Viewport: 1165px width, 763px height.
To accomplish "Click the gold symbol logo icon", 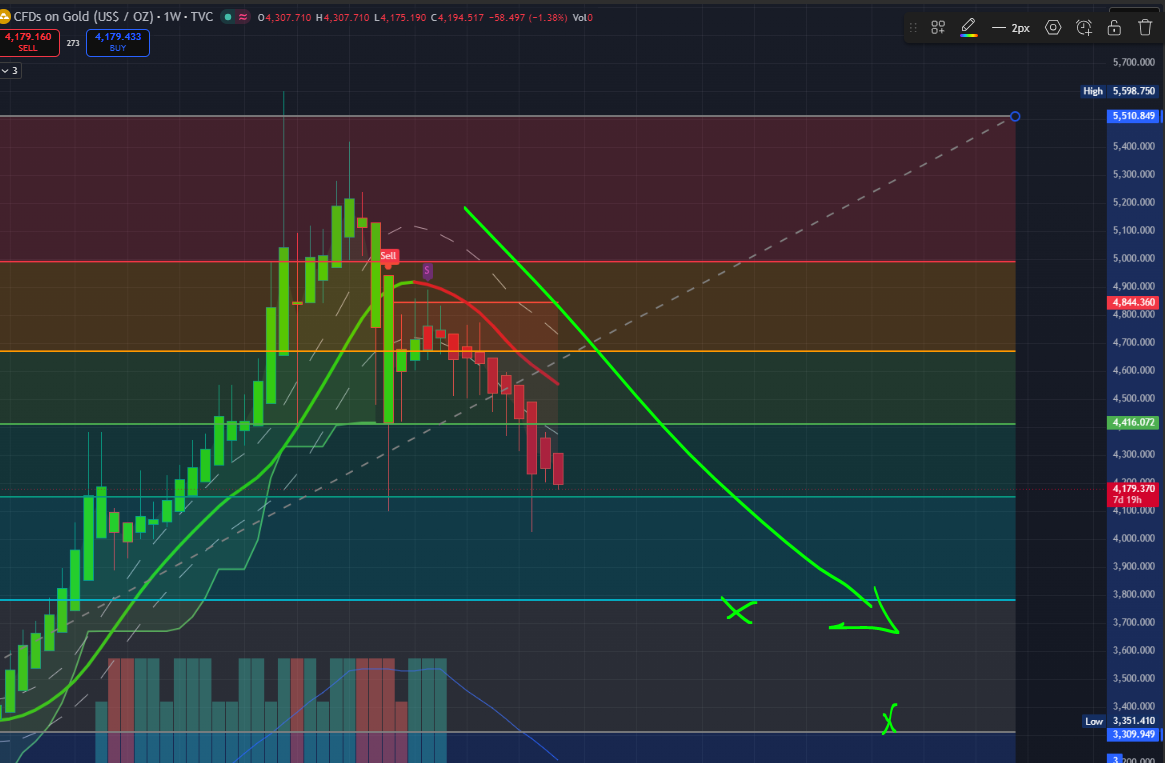I will (x=4, y=16).
